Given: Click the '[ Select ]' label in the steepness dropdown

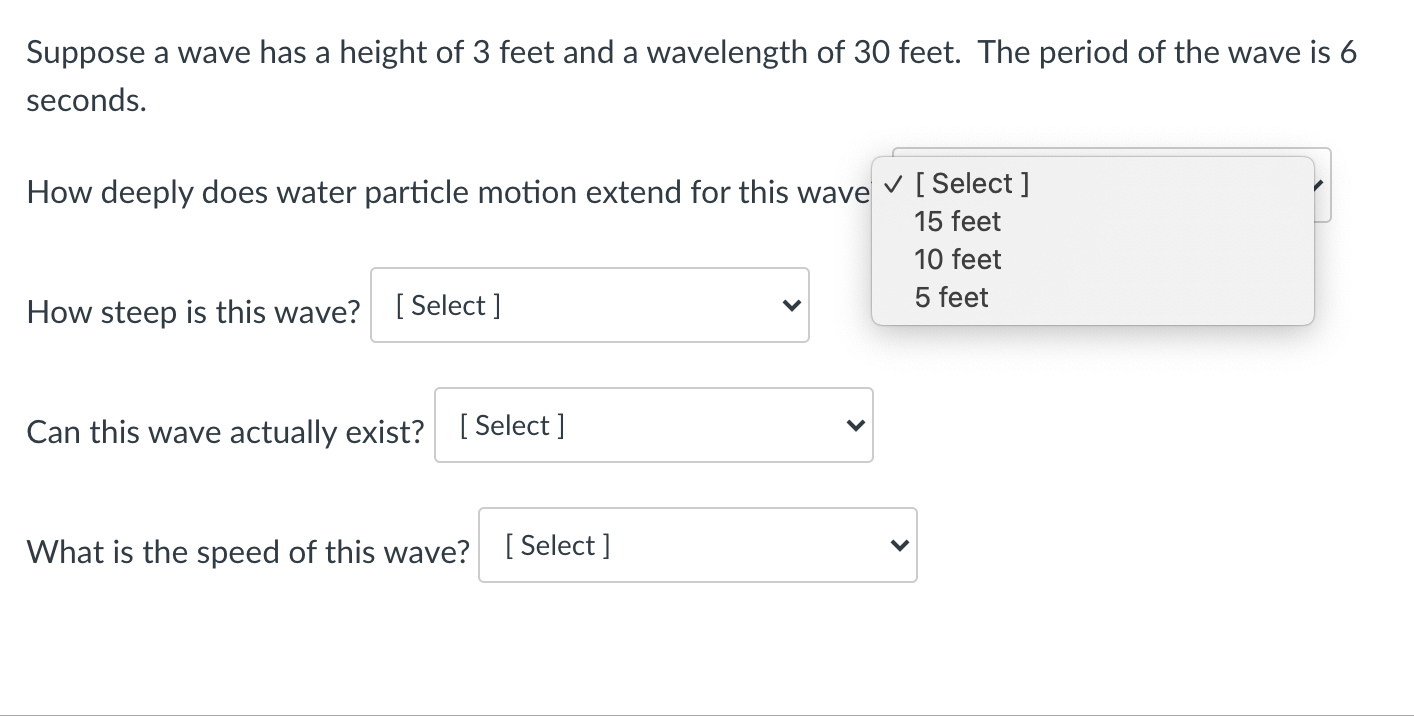Looking at the screenshot, I should (x=446, y=305).
